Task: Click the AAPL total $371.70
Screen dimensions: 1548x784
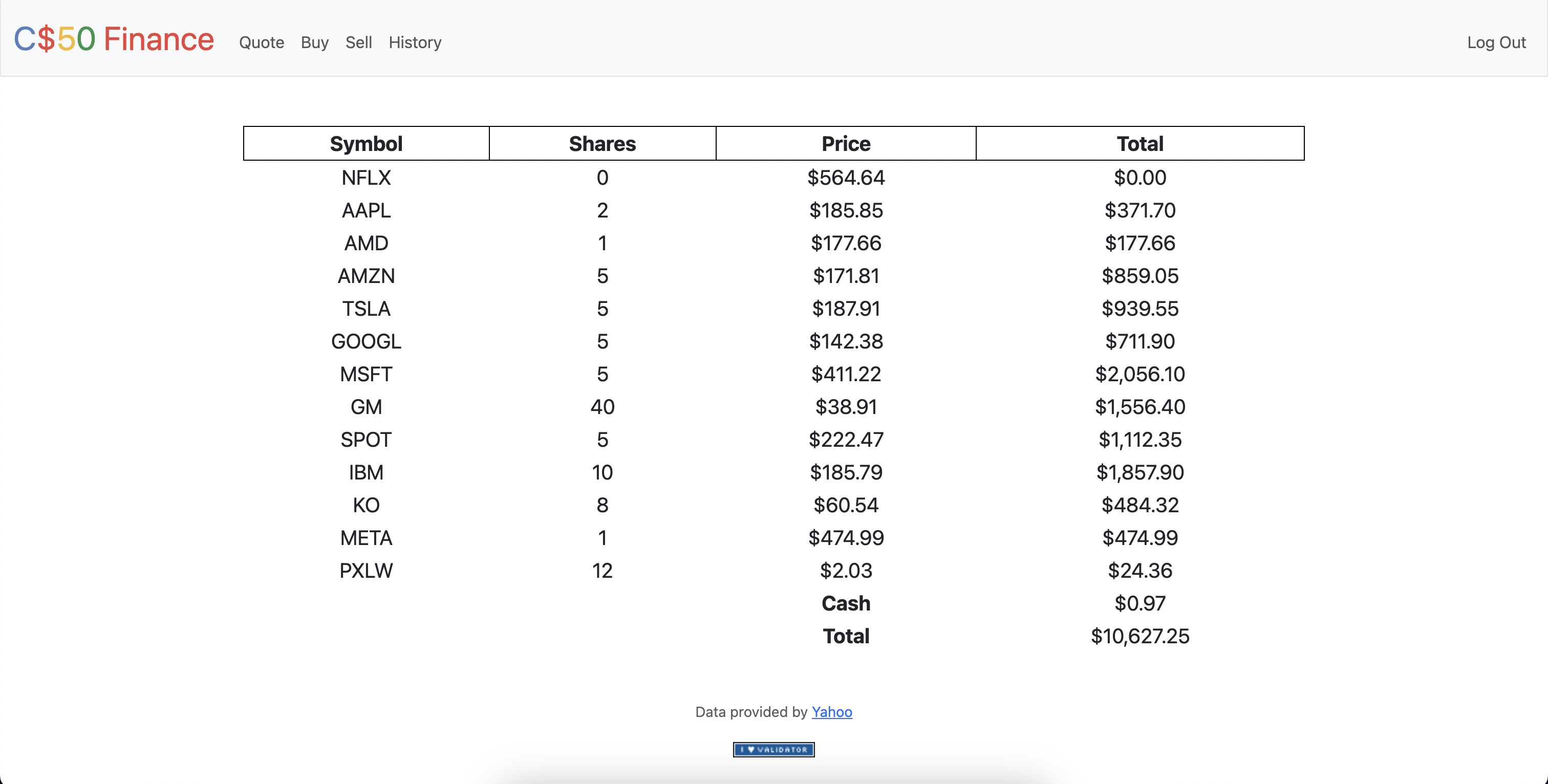Action: 1139,210
